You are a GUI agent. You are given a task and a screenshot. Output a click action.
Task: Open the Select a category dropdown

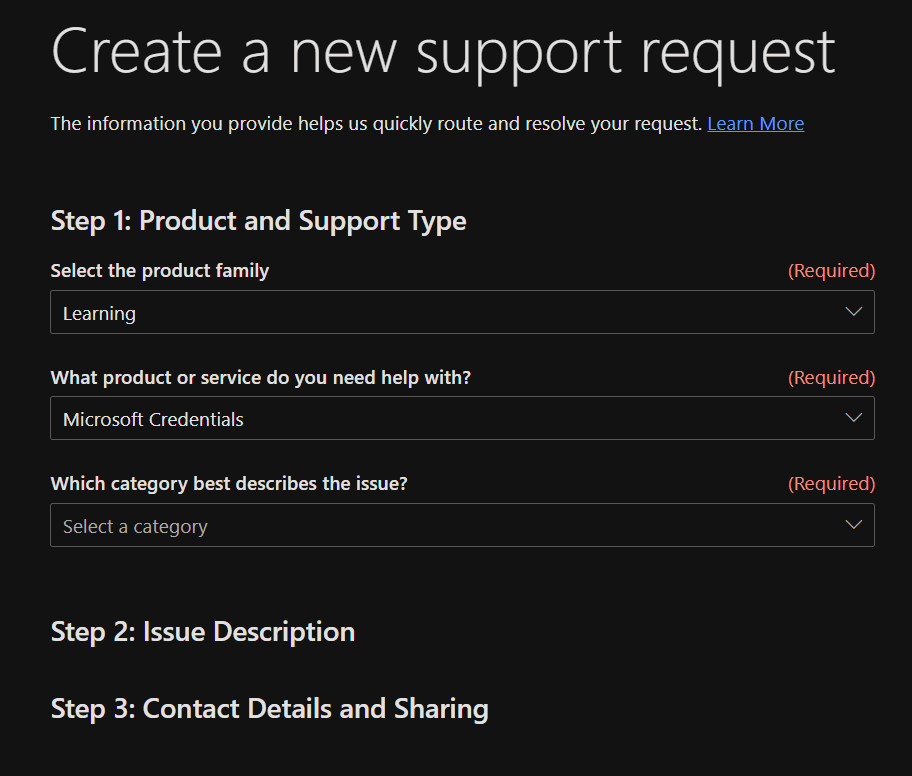(x=462, y=525)
